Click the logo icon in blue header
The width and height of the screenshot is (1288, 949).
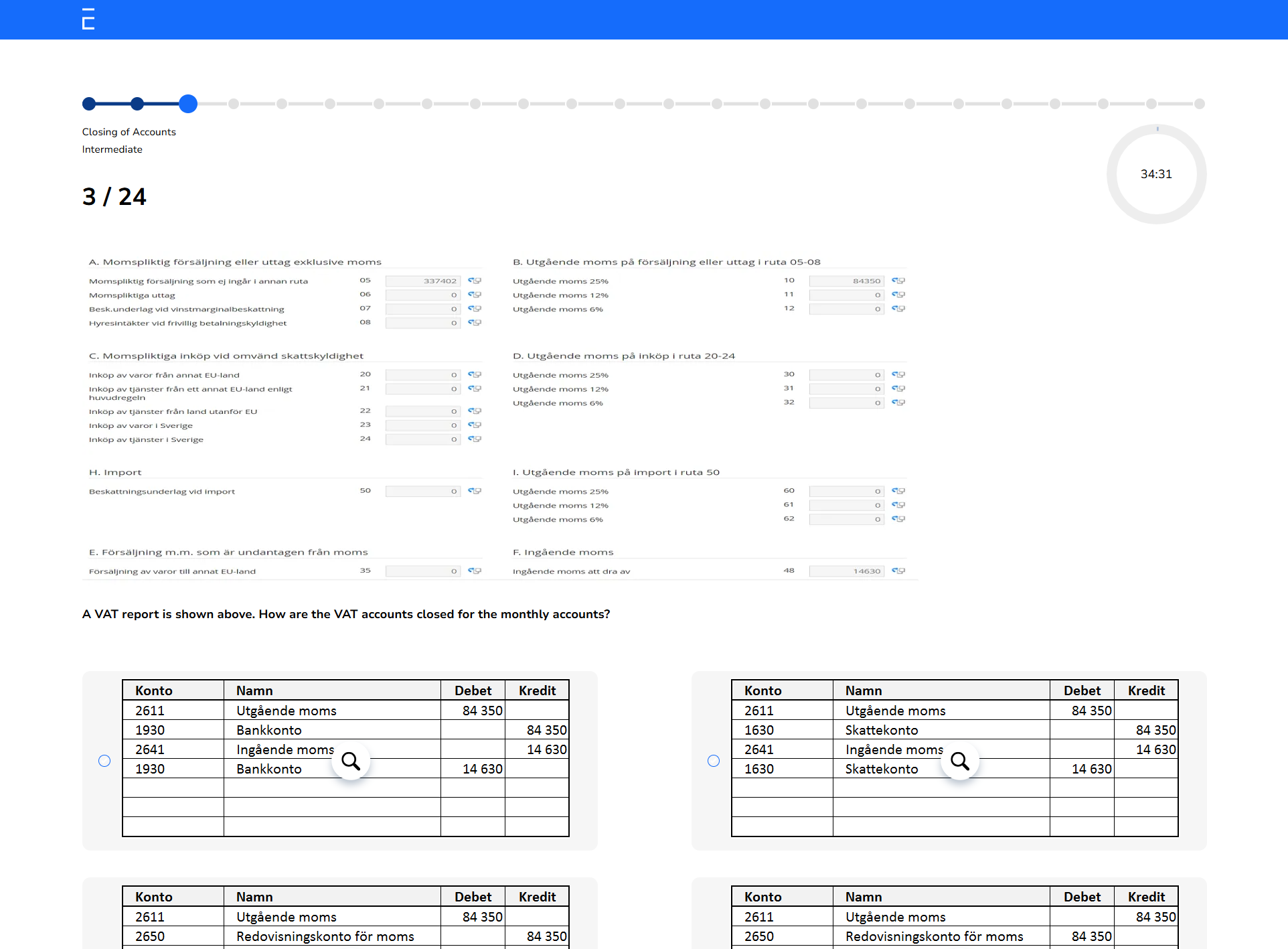pyautogui.click(x=88, y=19)
